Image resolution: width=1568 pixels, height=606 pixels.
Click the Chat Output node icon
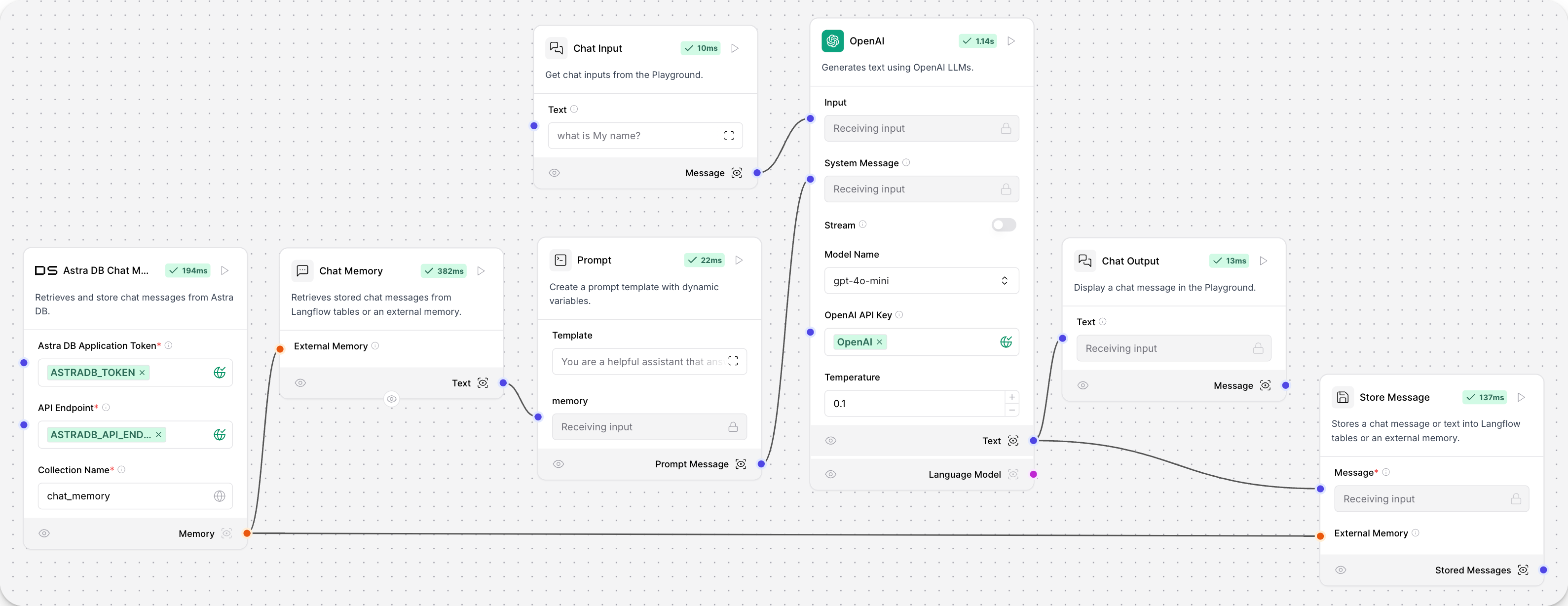[x=1085, y=260]
